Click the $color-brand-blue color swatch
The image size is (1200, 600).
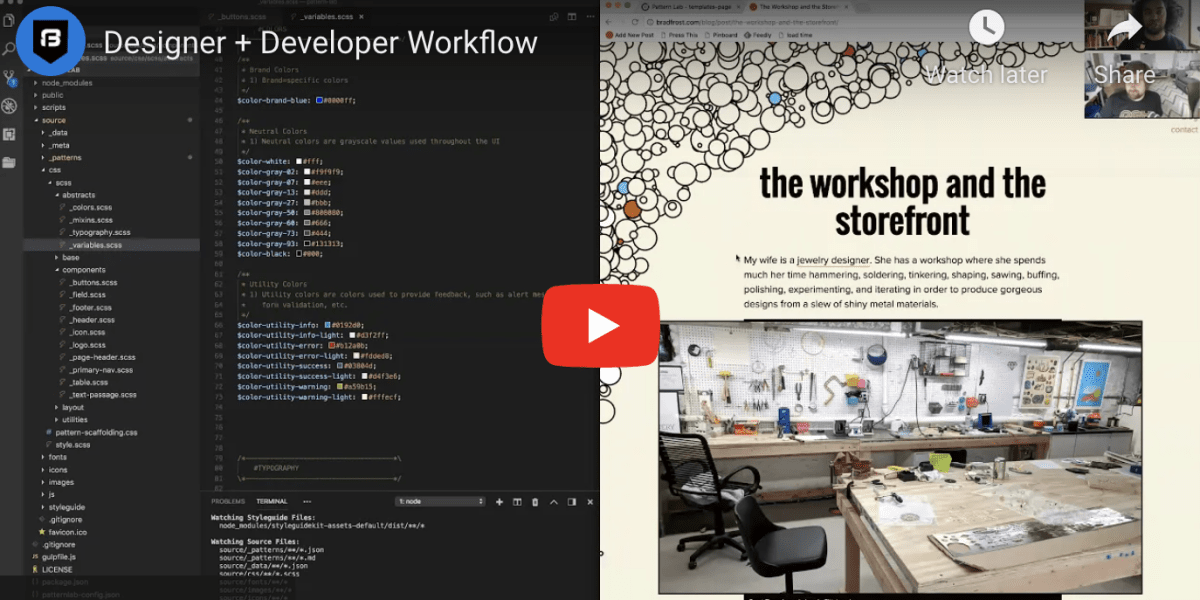tap(319, 100)
